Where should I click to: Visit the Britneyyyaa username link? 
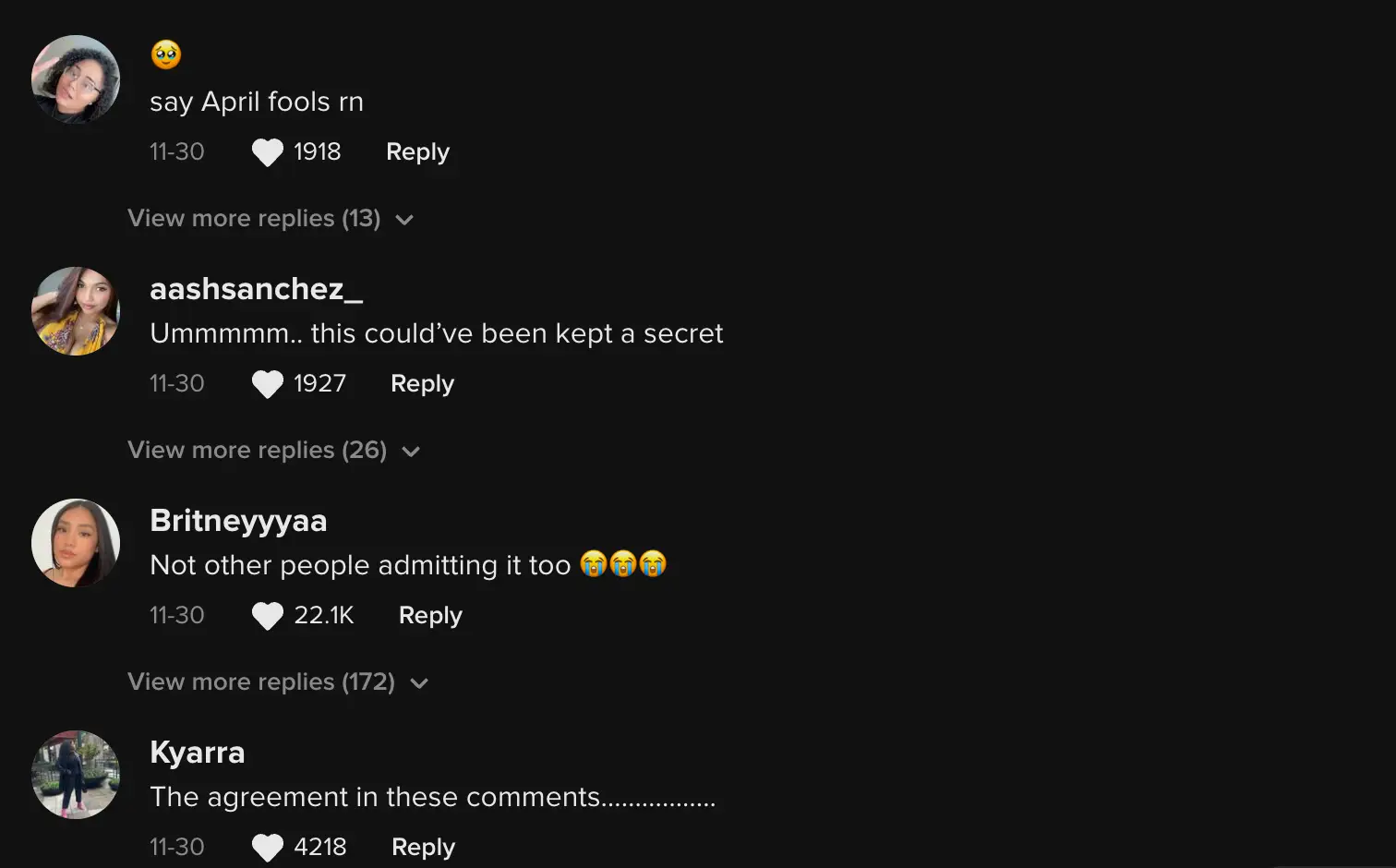click(238, 521)
